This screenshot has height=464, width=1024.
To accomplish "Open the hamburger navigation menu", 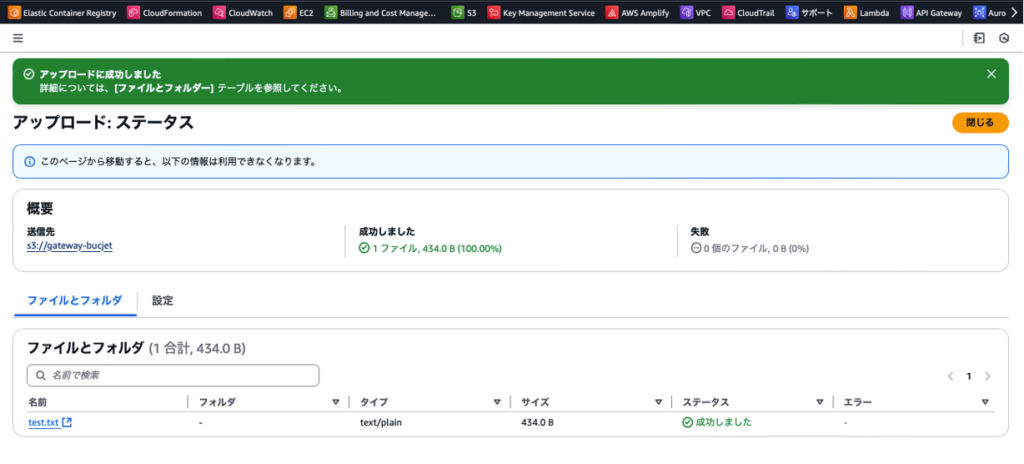I will [18, 39].
